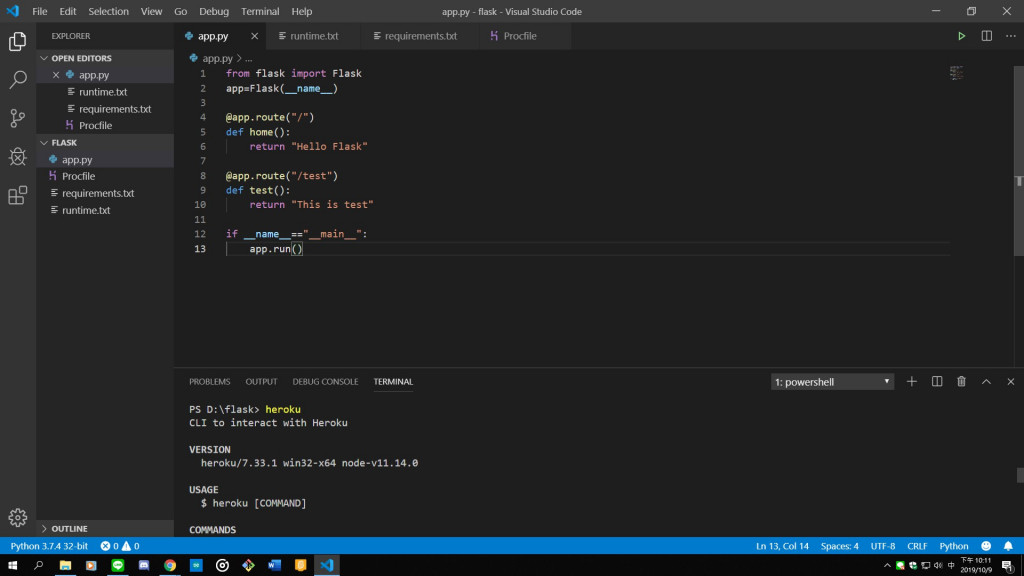Click the editor vertical scrollbar
The image size is (1024, 576).
[1019, 161]
